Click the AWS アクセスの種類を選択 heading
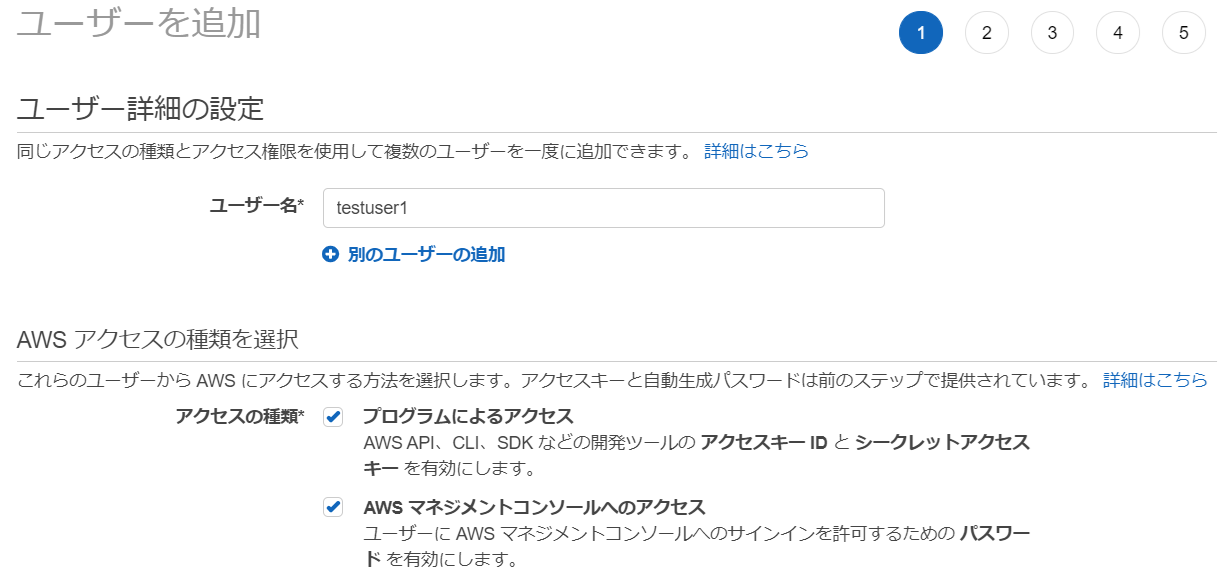Image resolution: width=1231 pixels, height=576 pixels. click(x=157, y=339)
